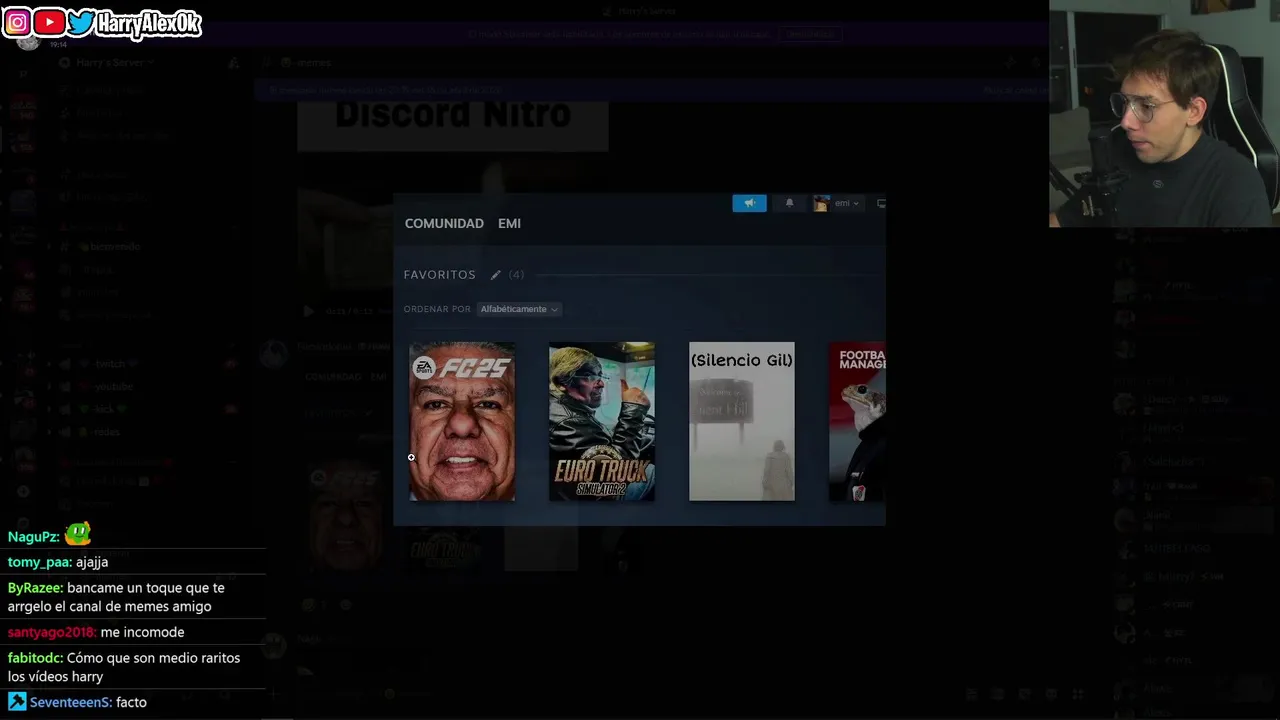Viewport: 1280px width, 720px height.
Task: Select the FC25 game cover
Action: [x=462, y=421]
